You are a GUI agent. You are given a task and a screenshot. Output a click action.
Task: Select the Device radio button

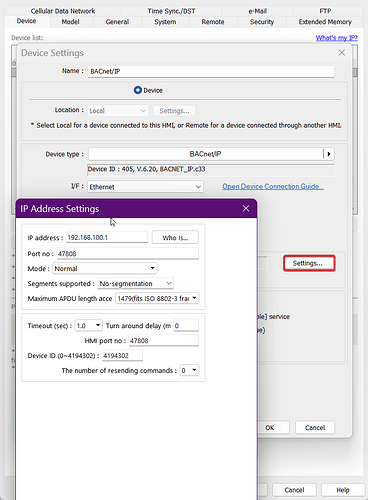click(x=138, y=90)
